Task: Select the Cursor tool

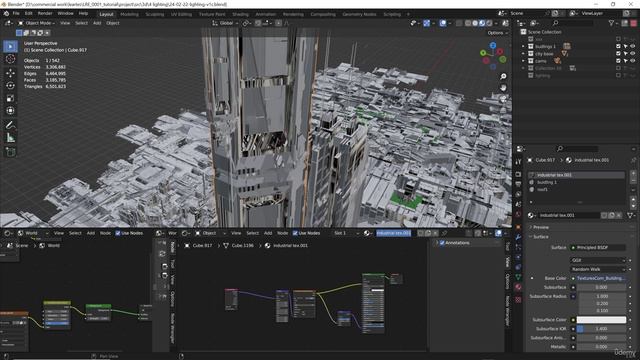Action: point(11,59)
